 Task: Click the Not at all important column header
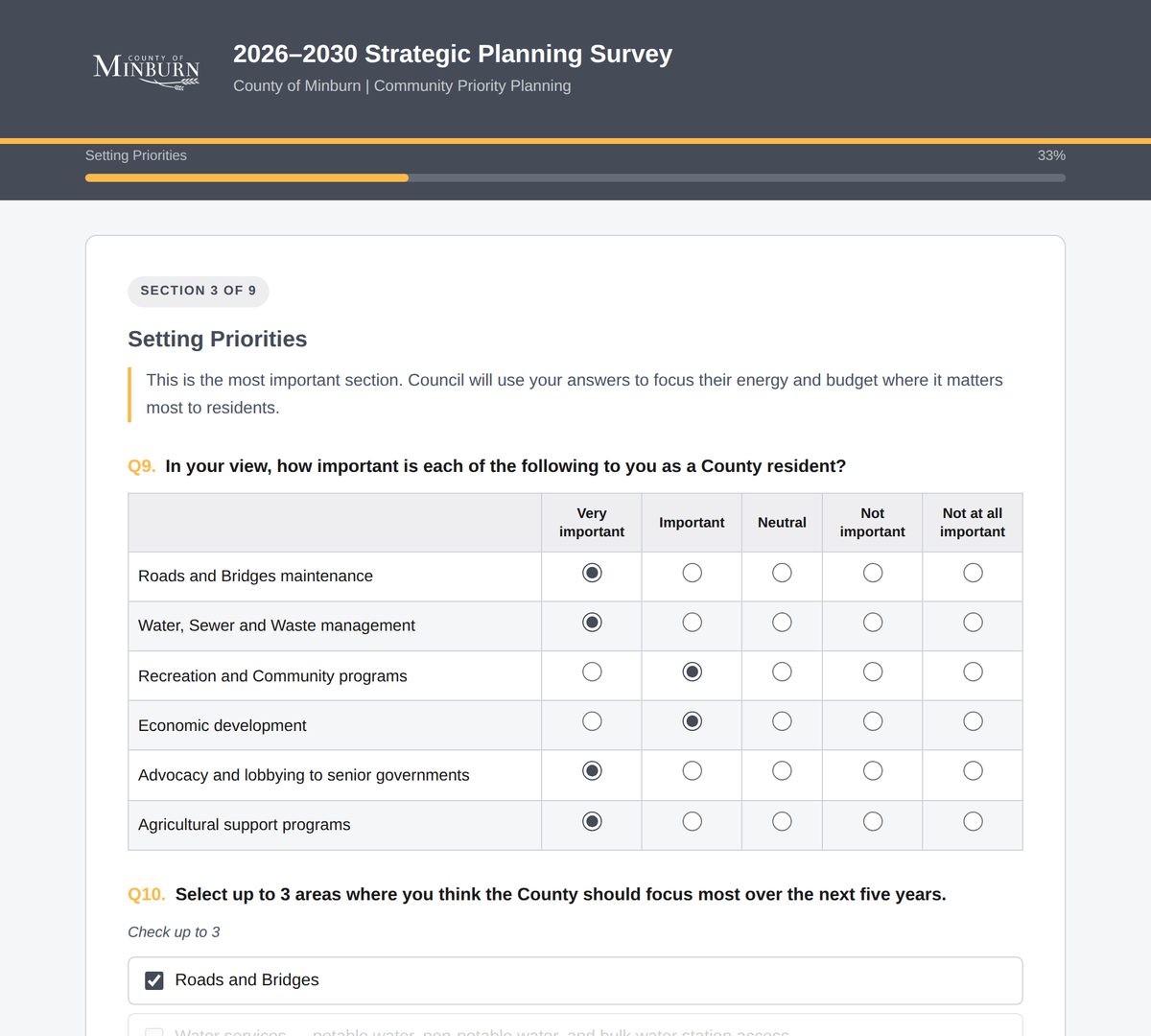(x=973, y=523)
